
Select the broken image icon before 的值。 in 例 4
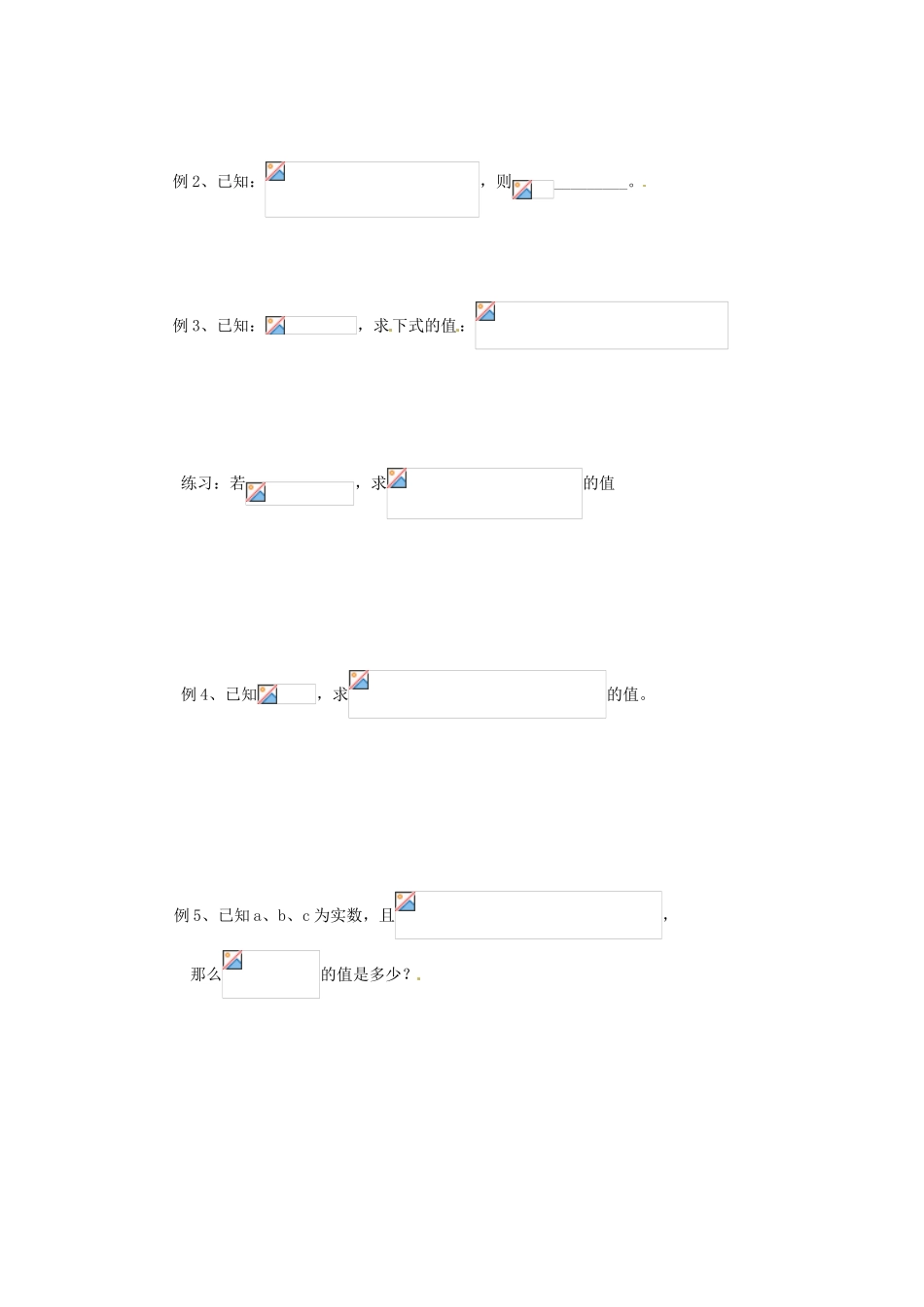click(x=359, y=680)
